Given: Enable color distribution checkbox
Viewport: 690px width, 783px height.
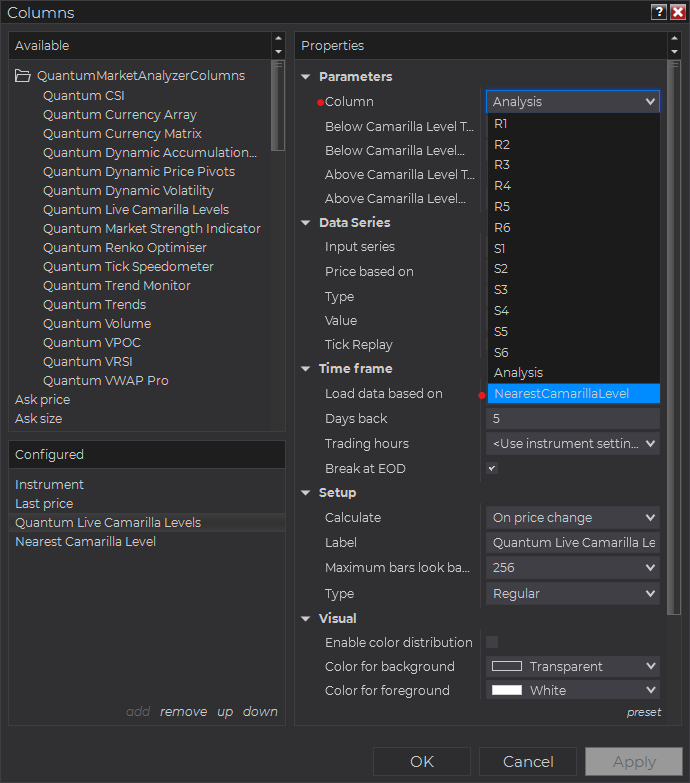Looking at the screenshot, I should [492, 642].
